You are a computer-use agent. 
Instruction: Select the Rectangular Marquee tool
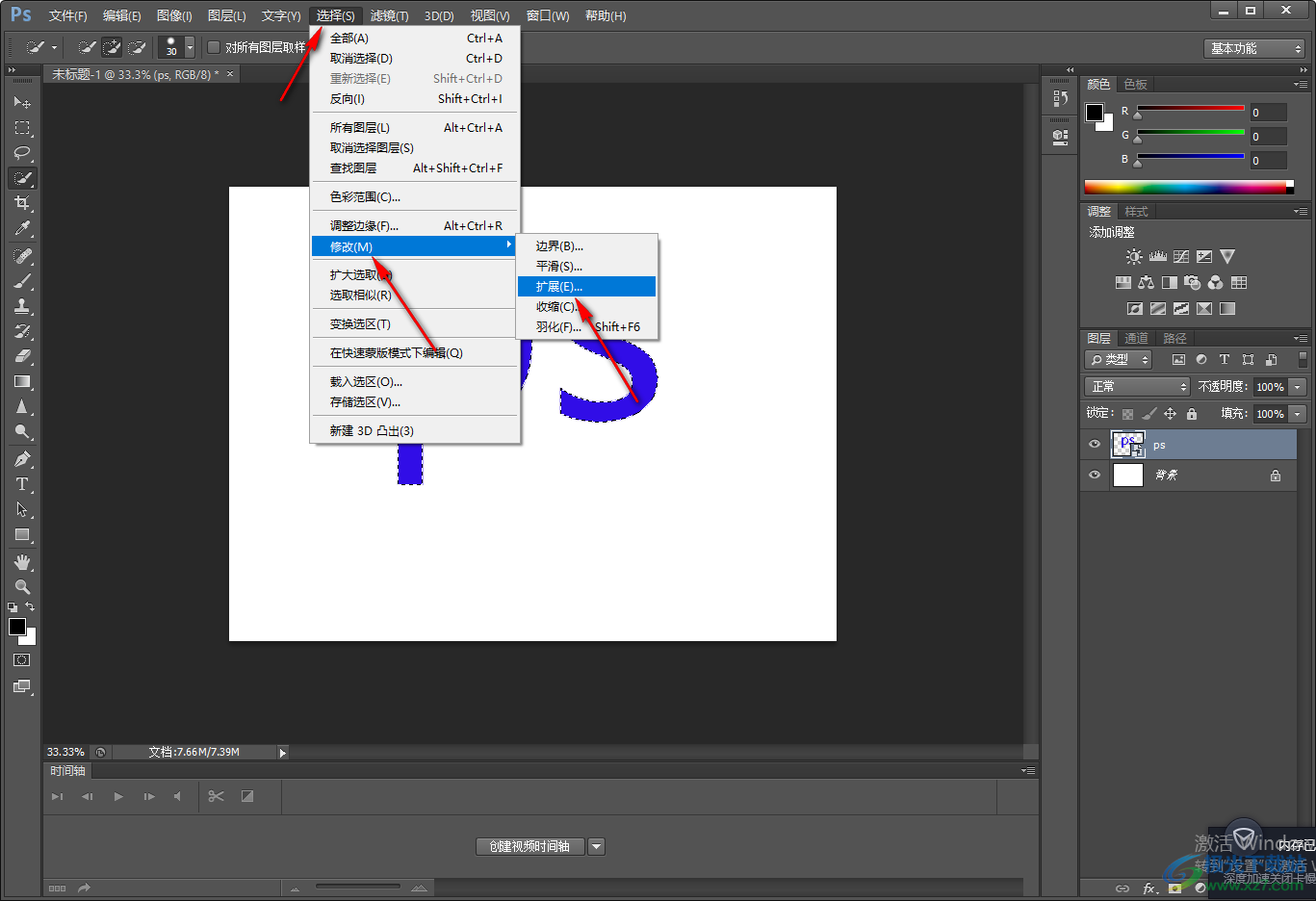tap(22, 128)
